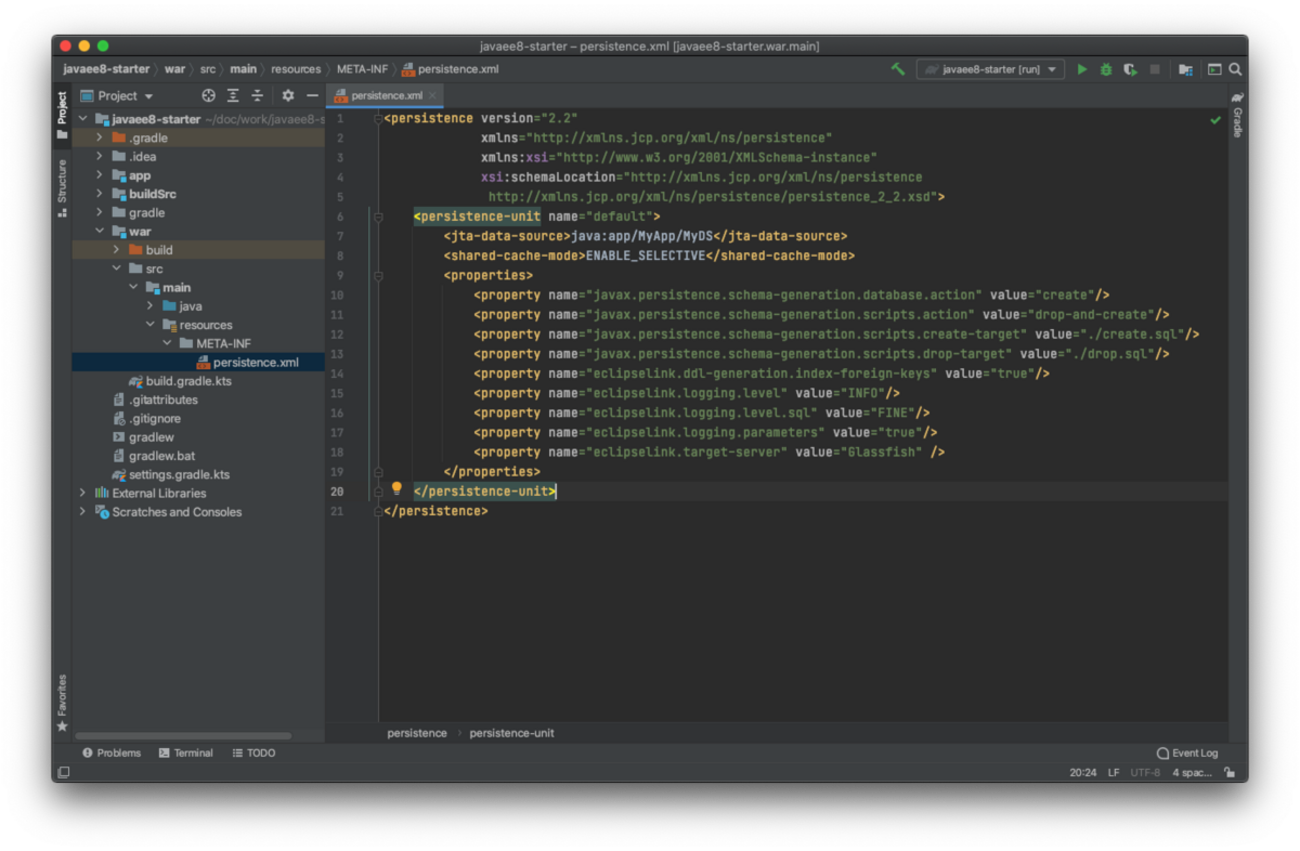Open Project panel gear options

pos(288,96)
